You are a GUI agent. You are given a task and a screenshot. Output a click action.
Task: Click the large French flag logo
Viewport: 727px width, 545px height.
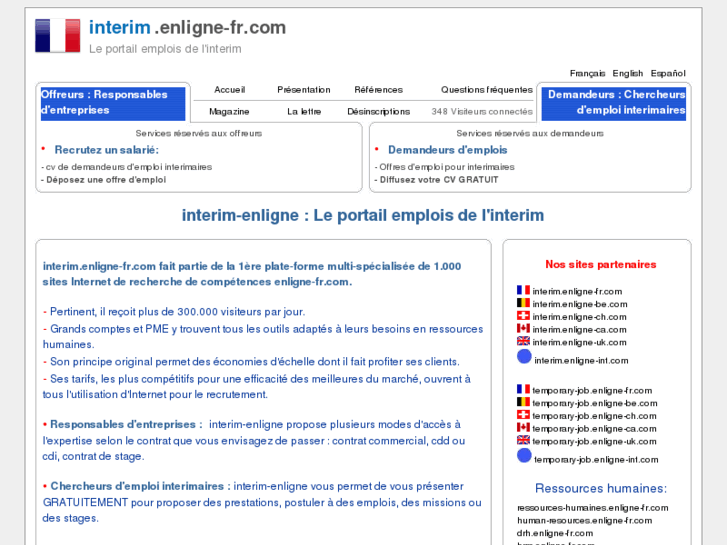pos(57,35)
